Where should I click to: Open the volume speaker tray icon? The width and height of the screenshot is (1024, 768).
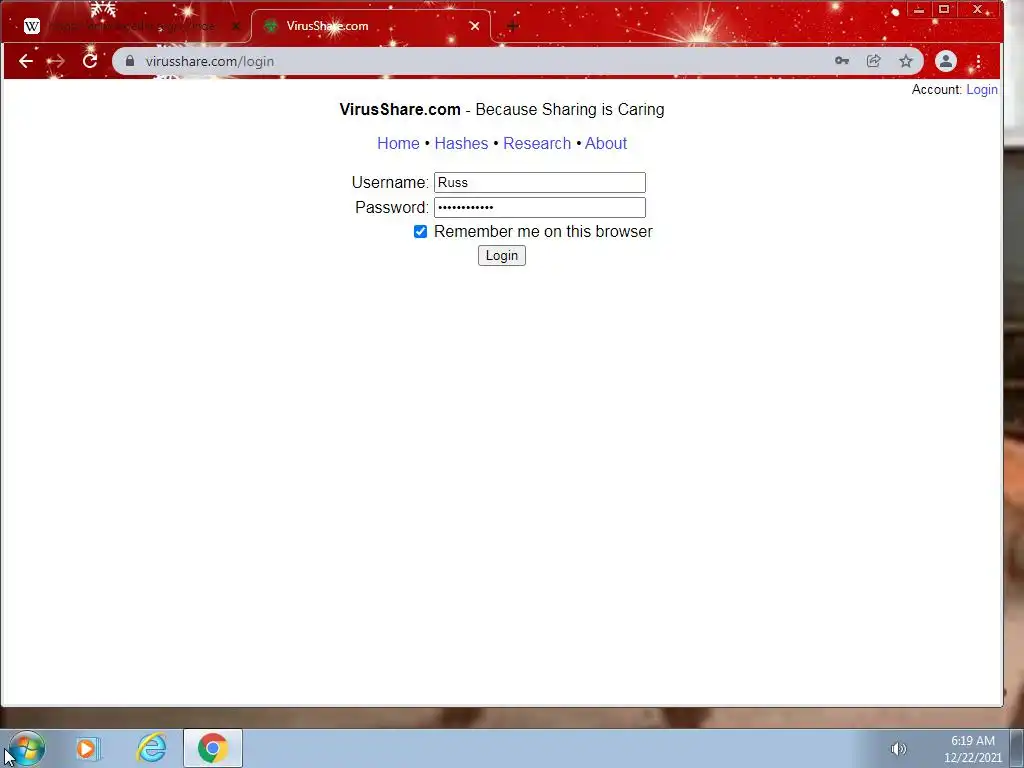(899, 749)
